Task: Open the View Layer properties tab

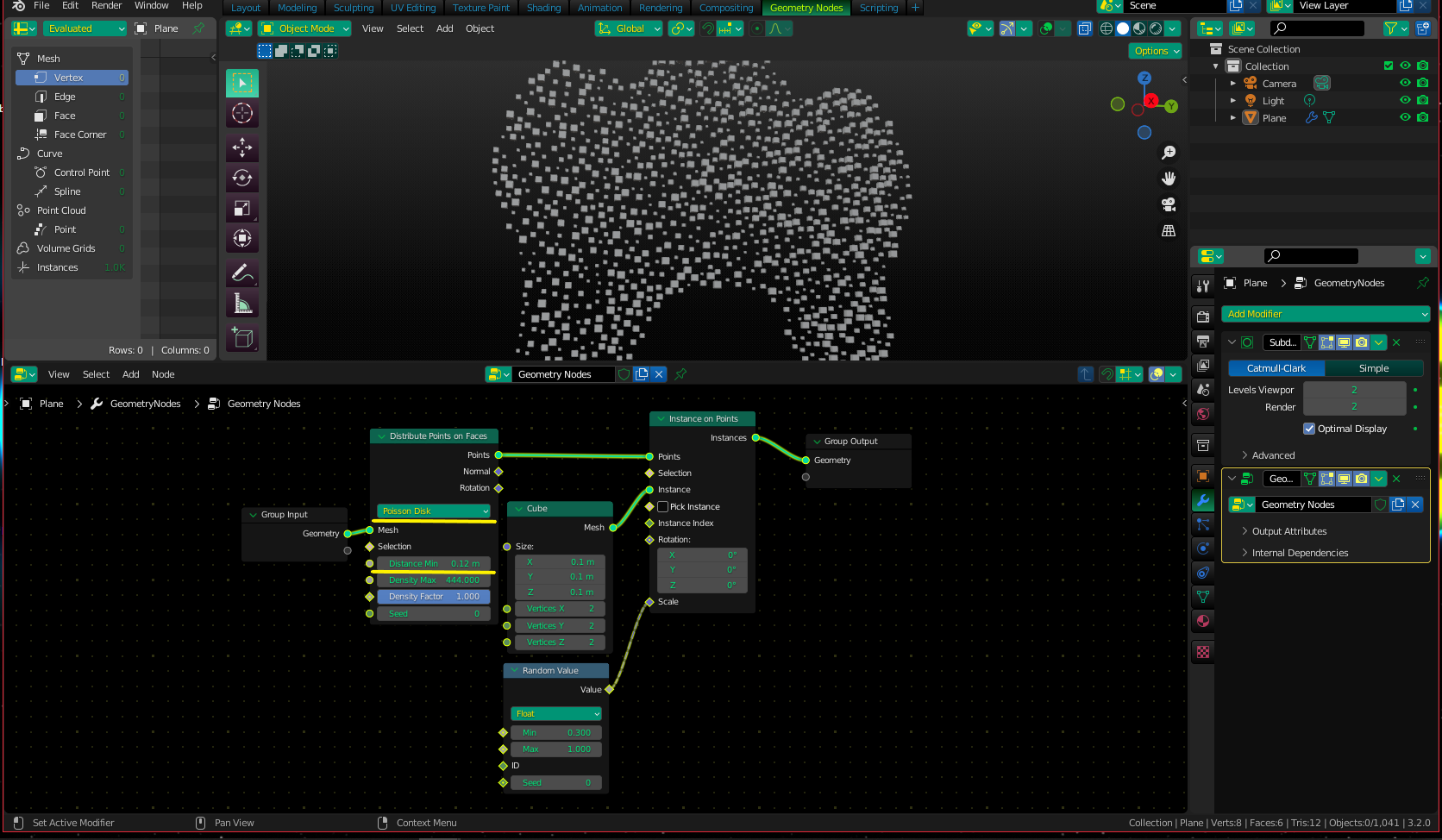Action: 1203,365
